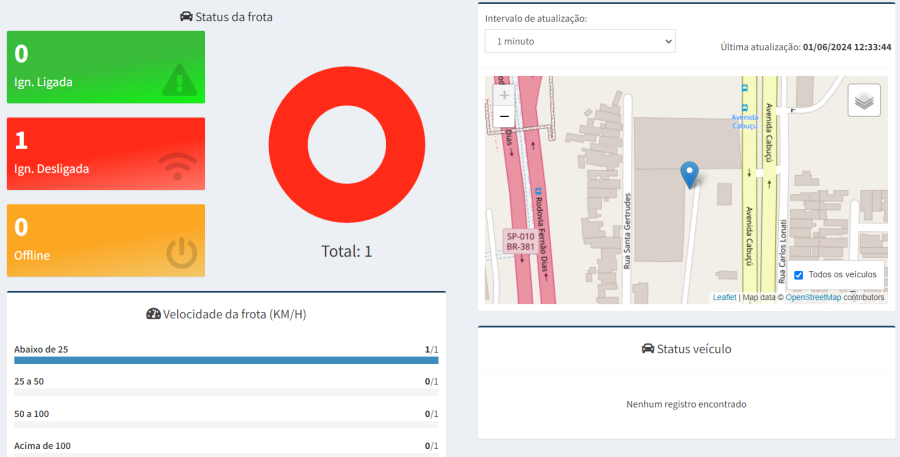Click the car icon beside Status veículo
Image resolution: width=900 pixels, height=457 pixels.
(647, 349)
